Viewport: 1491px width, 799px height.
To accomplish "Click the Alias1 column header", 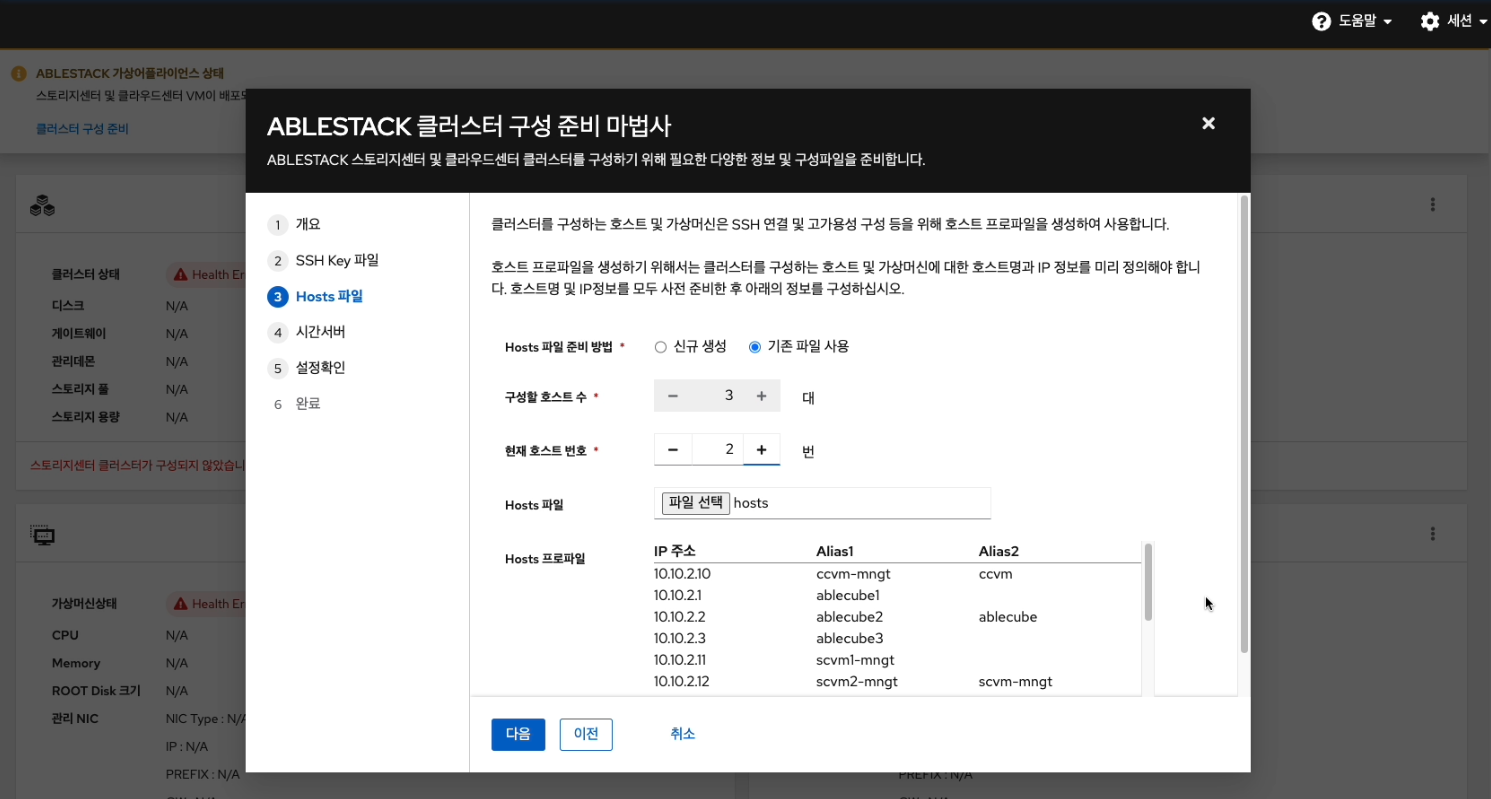I will [835, 551].
